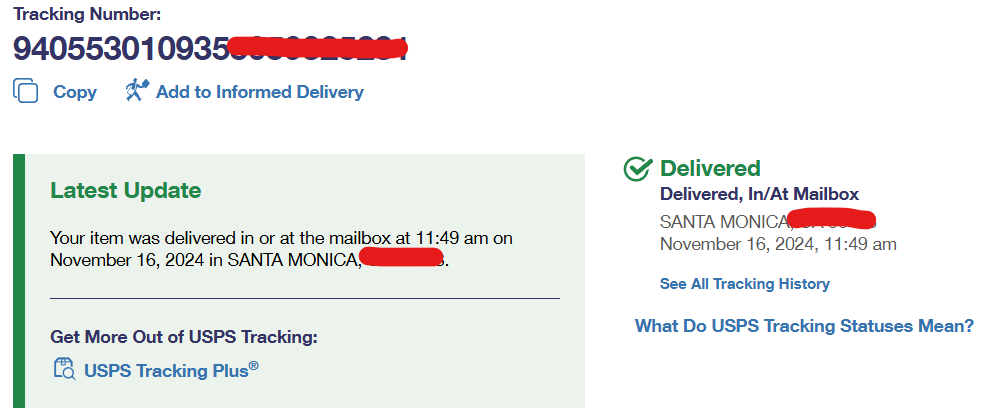Click the Informed Delivery mail carrier icon
Image resolution: width=1005 pixels, height=413 pixels.
click(x=137, y=91)
